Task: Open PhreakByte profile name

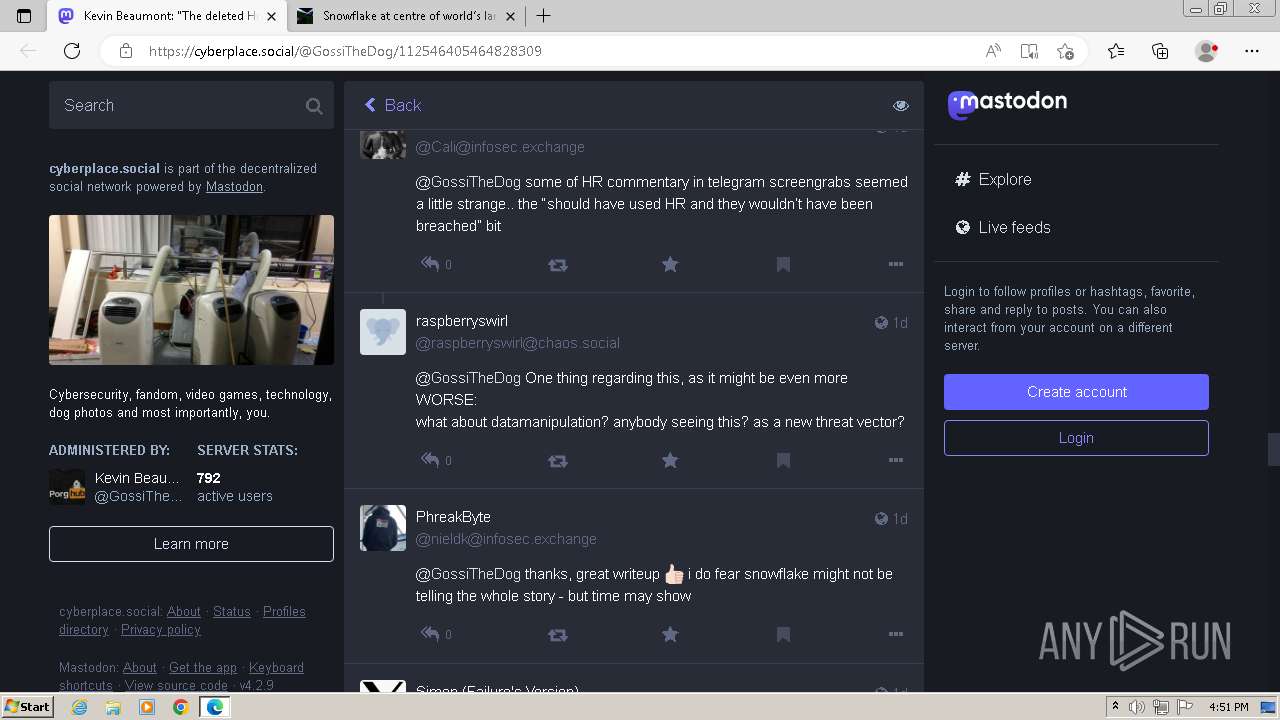Action: tap(453, 517)
